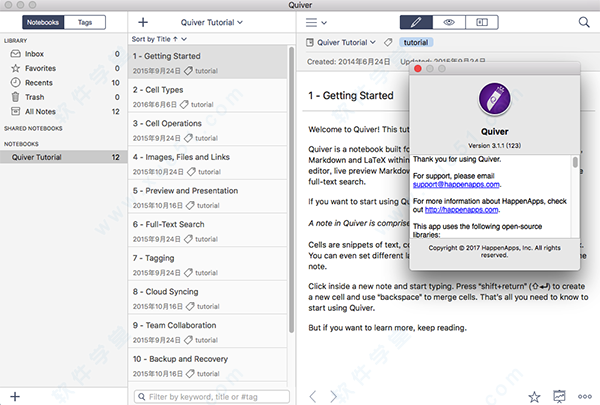Switch to preview mode eye icon
The image size is (600, 405).
(449, 23)
